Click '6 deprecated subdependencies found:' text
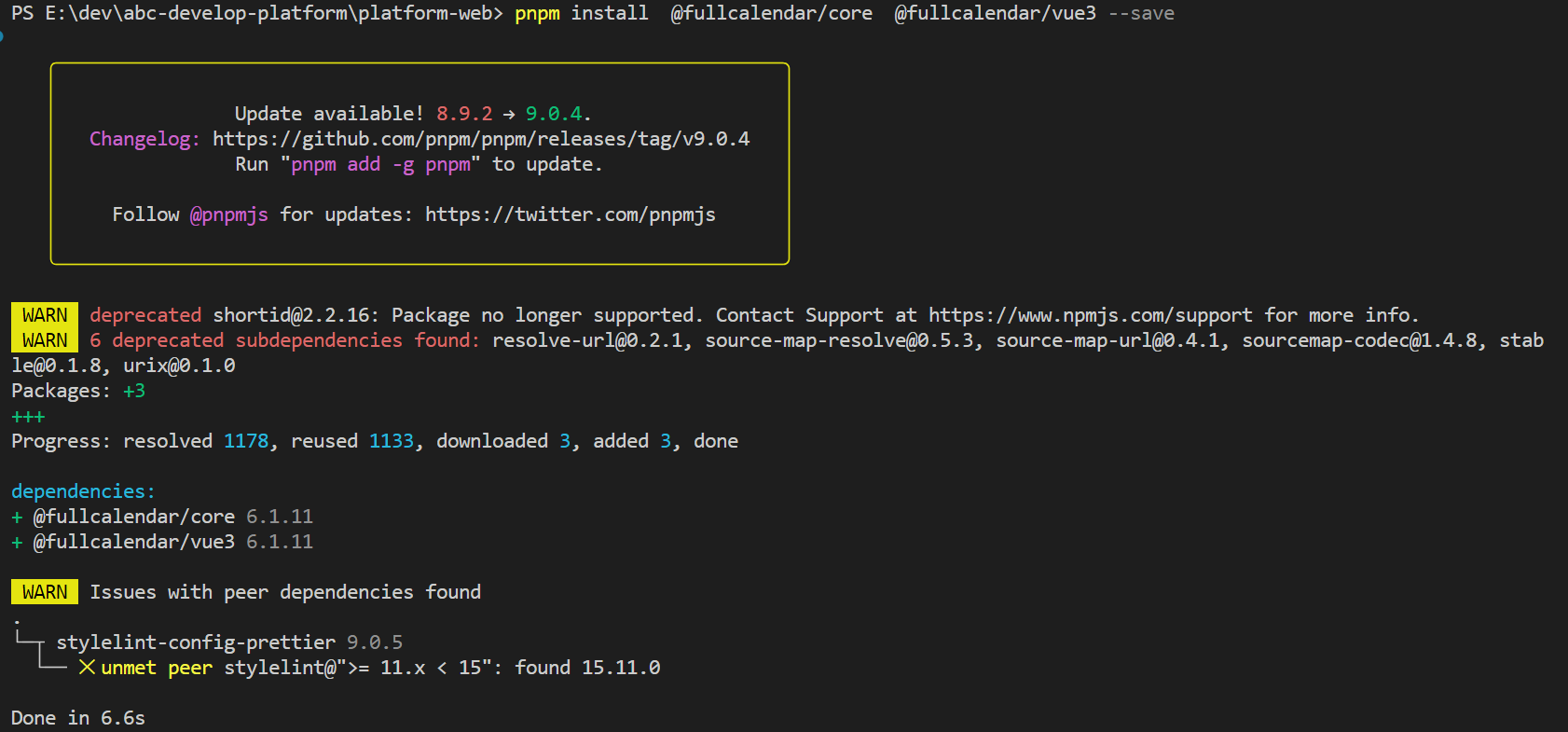This screenshot has height=732, width=1568. (285, 340)
